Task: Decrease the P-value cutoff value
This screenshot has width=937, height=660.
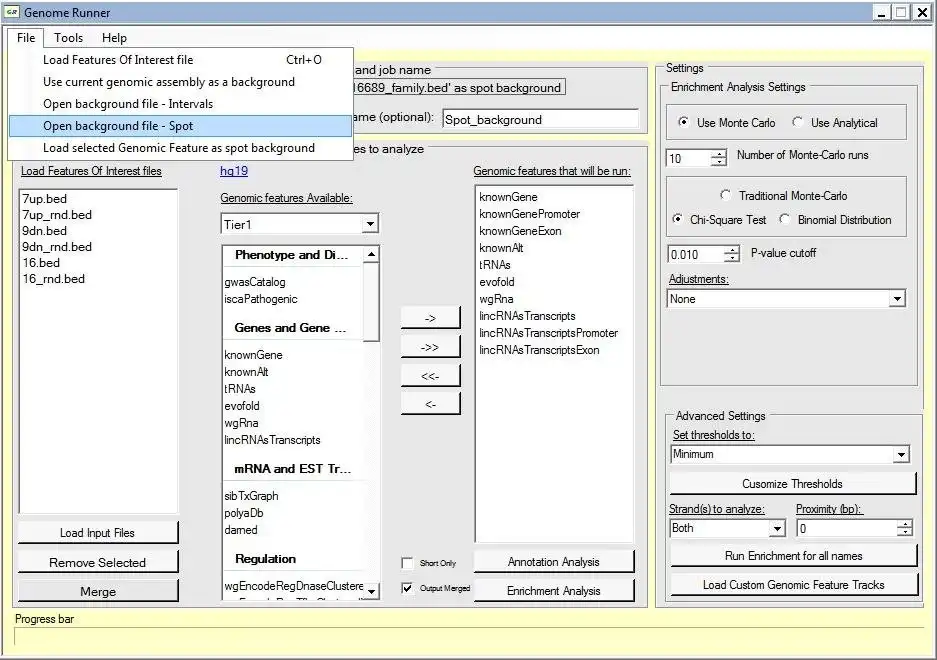Action: pyautogui.click(x=731, y=258)
